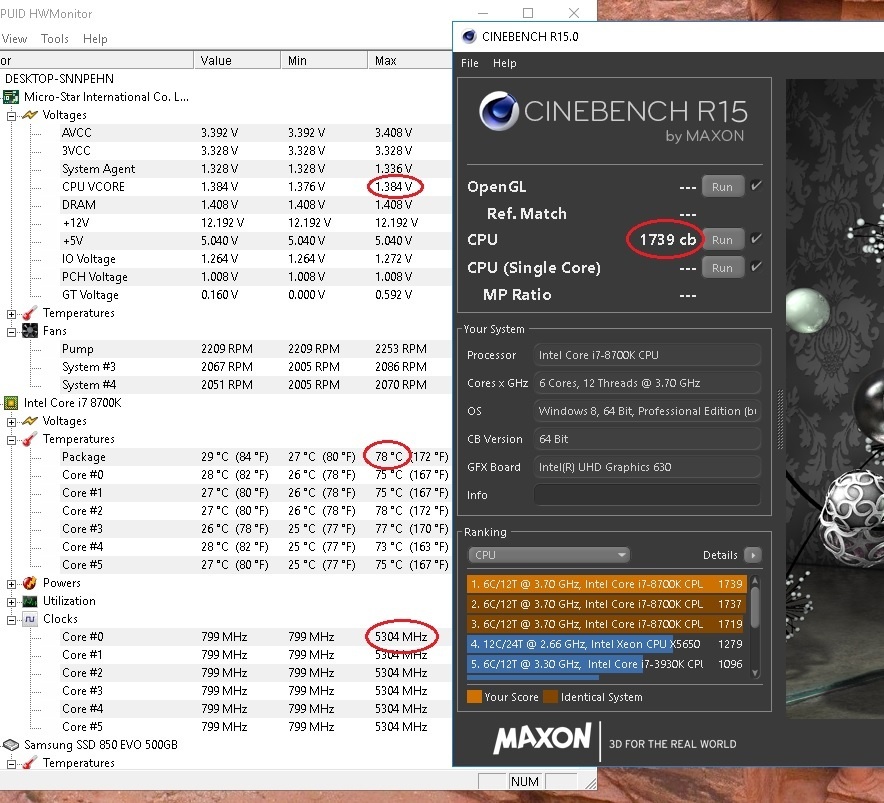884x803 pixels.
Task: Run the CPU benchmark
Action: pos(723,240)
